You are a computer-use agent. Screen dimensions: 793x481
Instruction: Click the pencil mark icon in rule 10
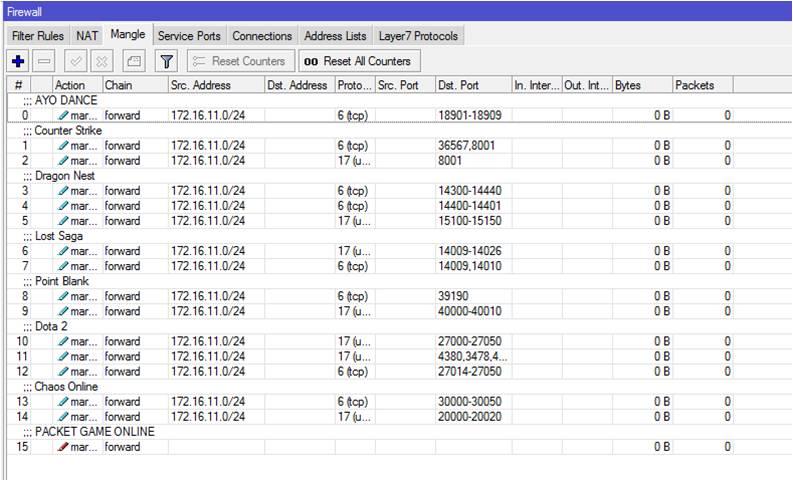[x=63, y=341]
